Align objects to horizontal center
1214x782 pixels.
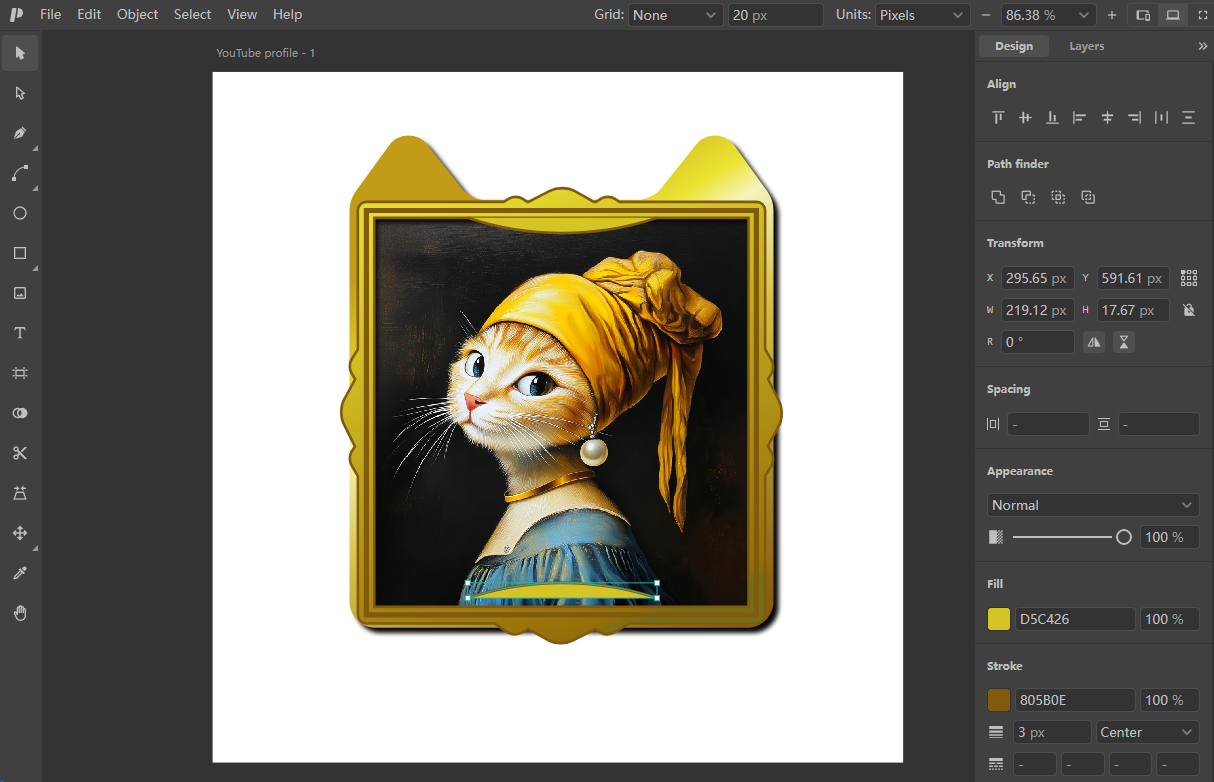coord(1107,117)
